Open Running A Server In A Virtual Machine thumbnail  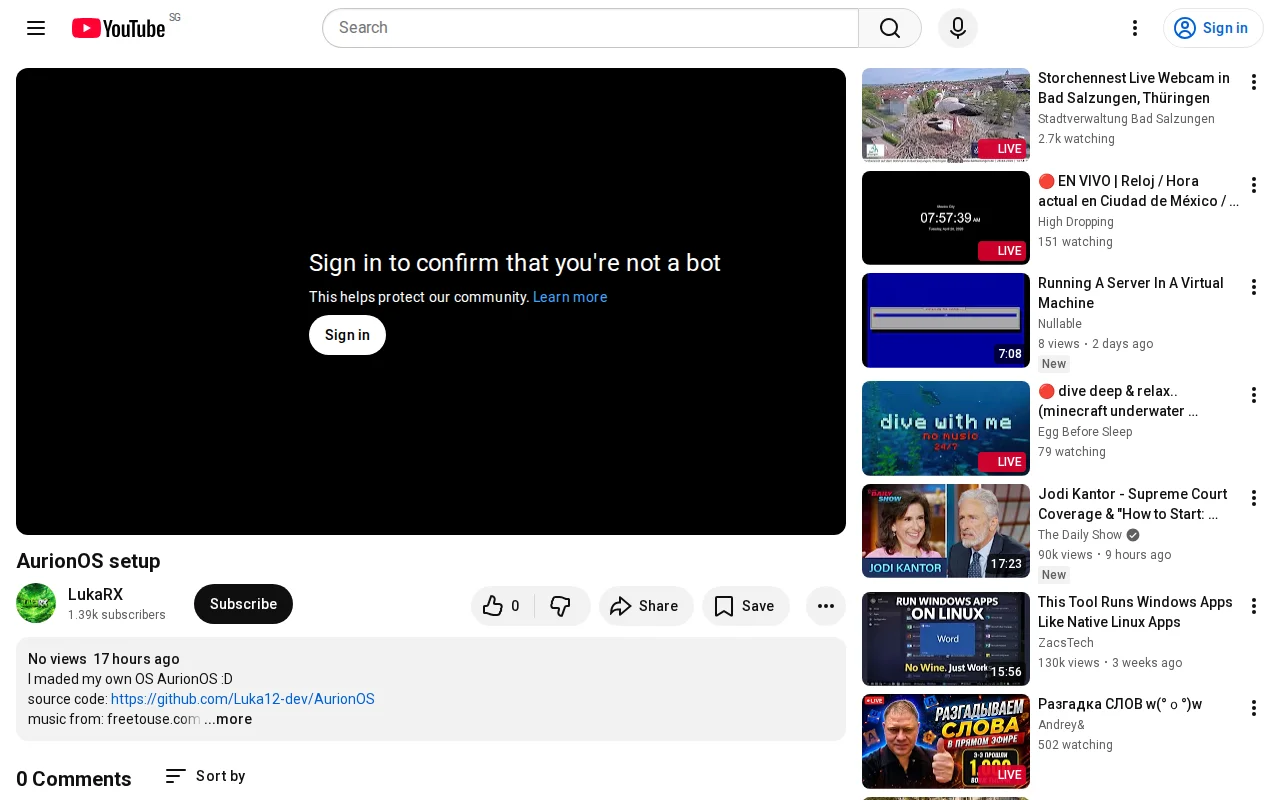[x=946, y=320]
